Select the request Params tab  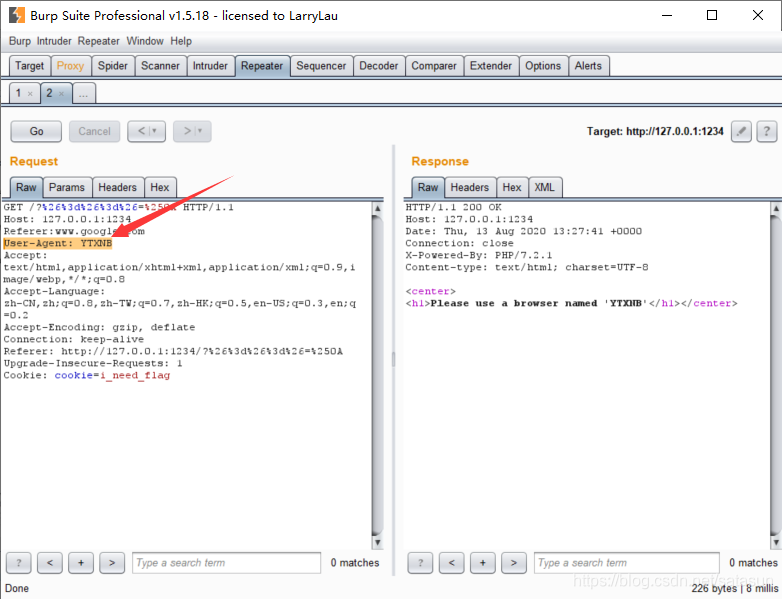point(67,188)
